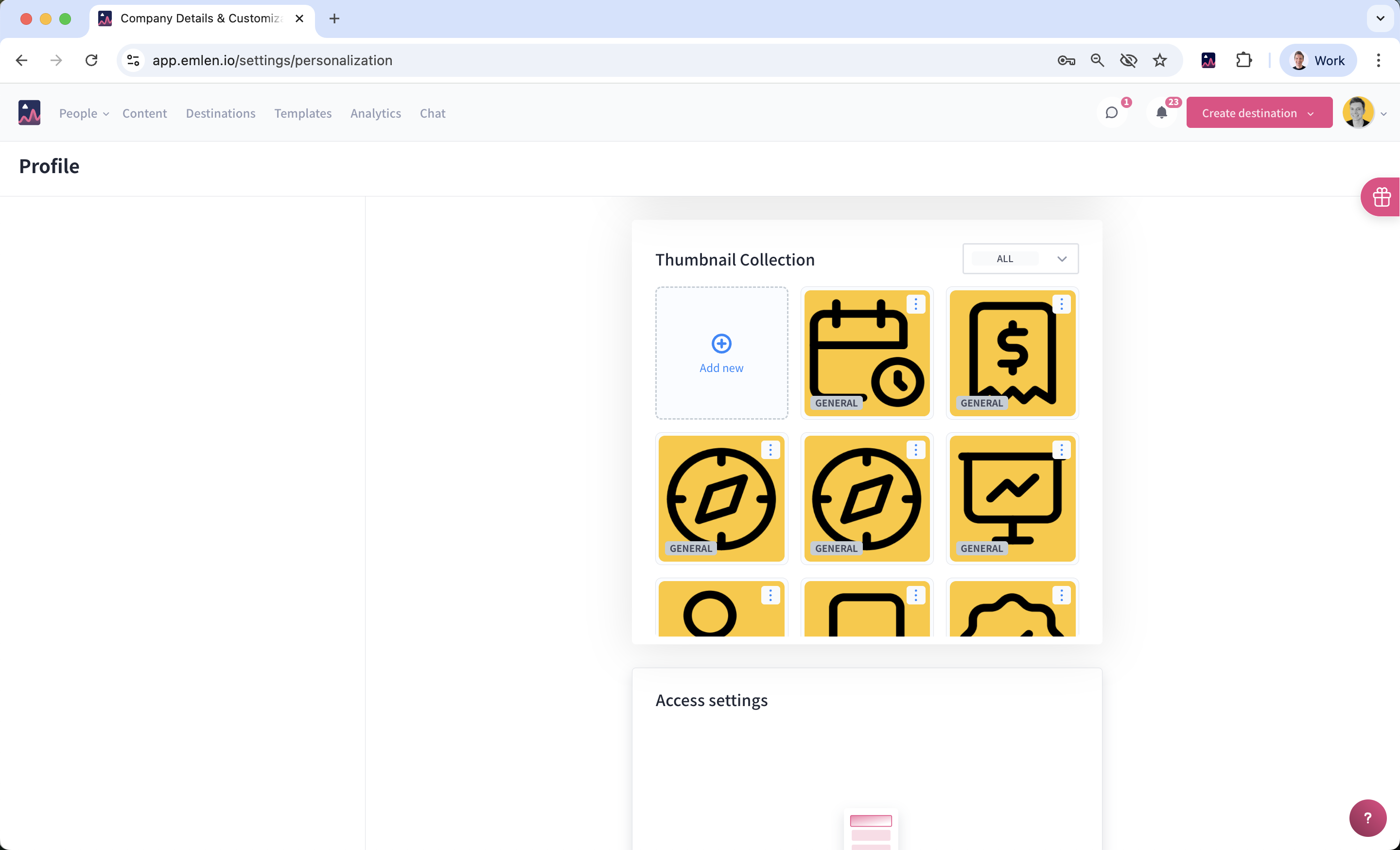Open the chat messages bubble icon
This screenshot has width=1400, height=850.
pyautogui.click(x=1111, y=113)
